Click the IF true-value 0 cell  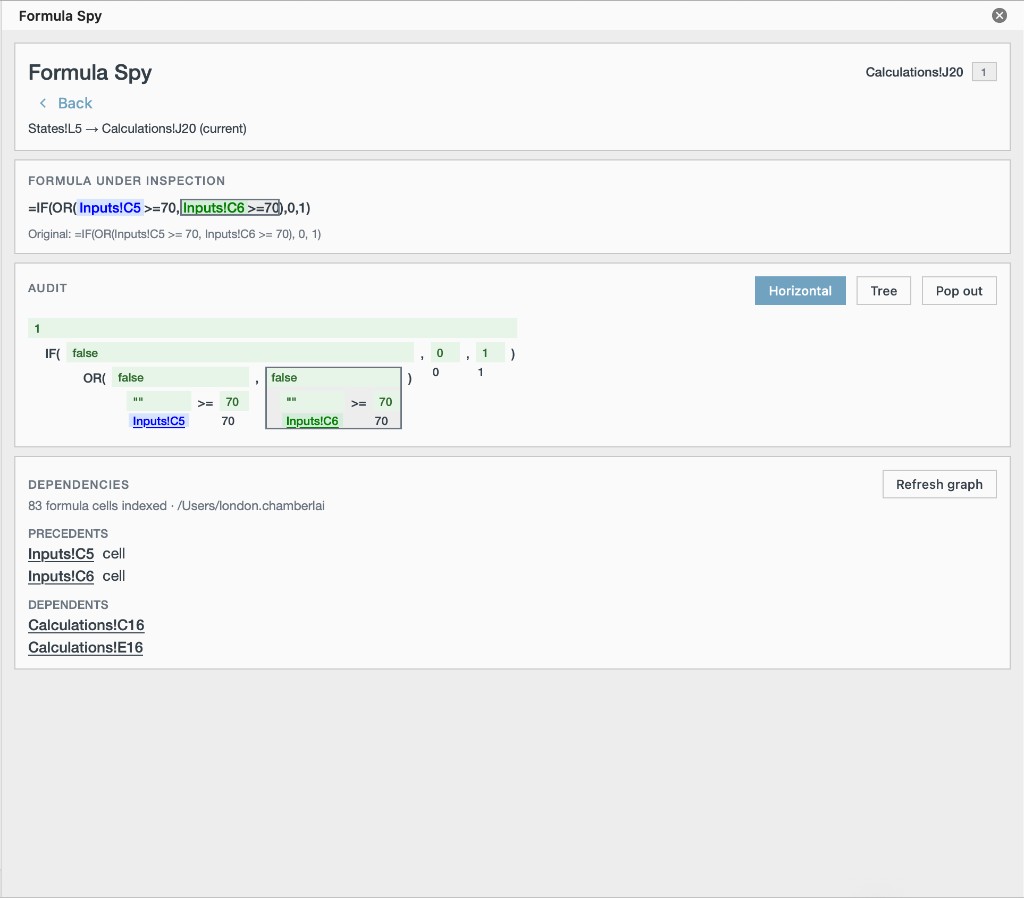tap(445, 353)
